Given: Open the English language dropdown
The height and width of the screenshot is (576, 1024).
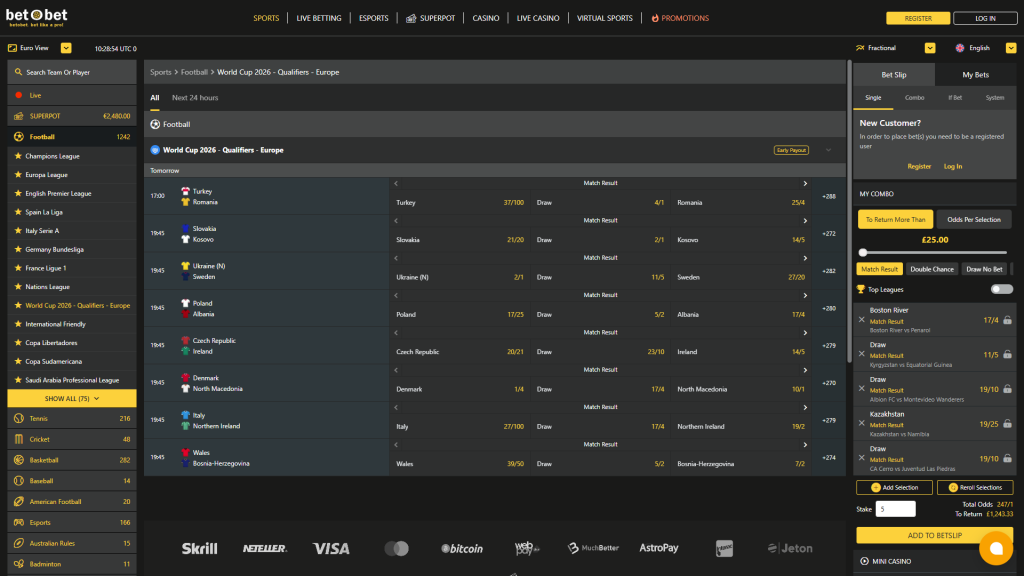Looking at the screenshot, I should point(1011,48).
